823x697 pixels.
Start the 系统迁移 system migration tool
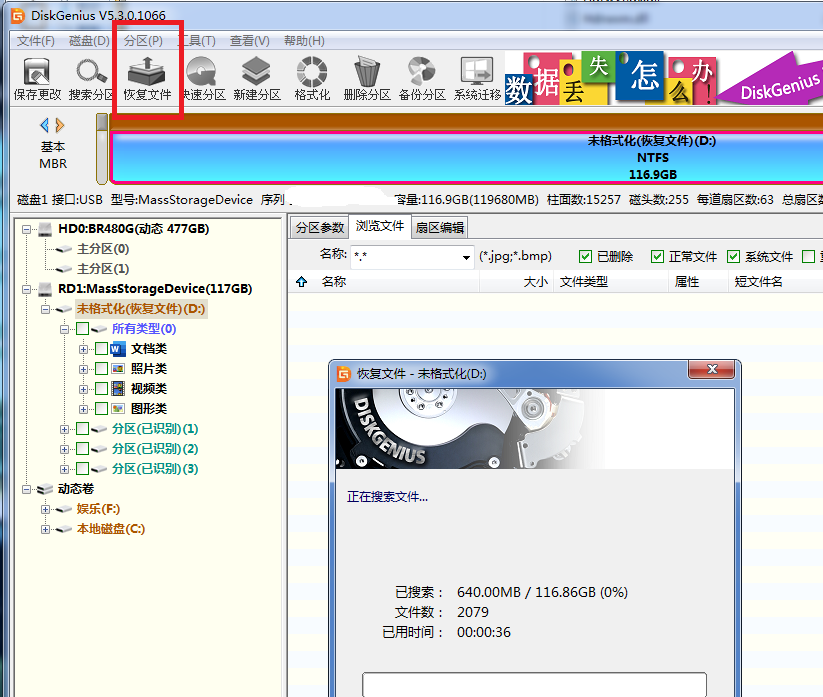(477, 79)
